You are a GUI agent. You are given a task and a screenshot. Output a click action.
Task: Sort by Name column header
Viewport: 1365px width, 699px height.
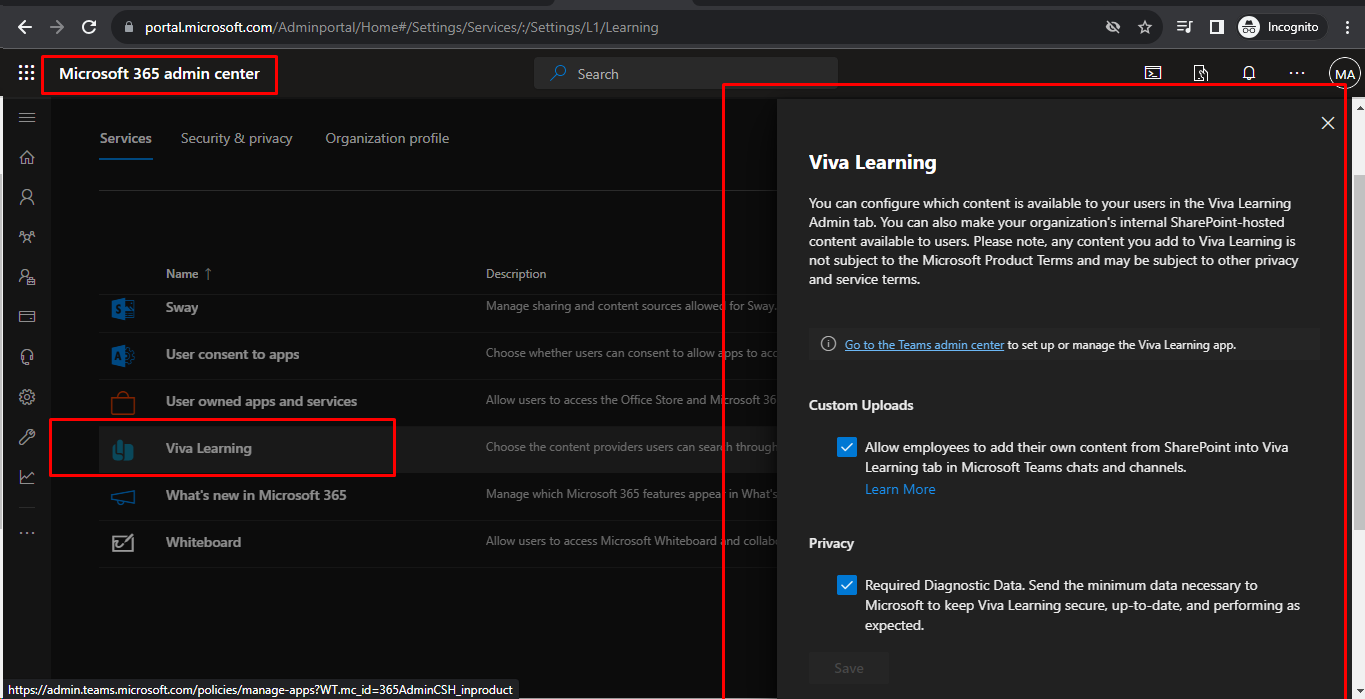189,274
